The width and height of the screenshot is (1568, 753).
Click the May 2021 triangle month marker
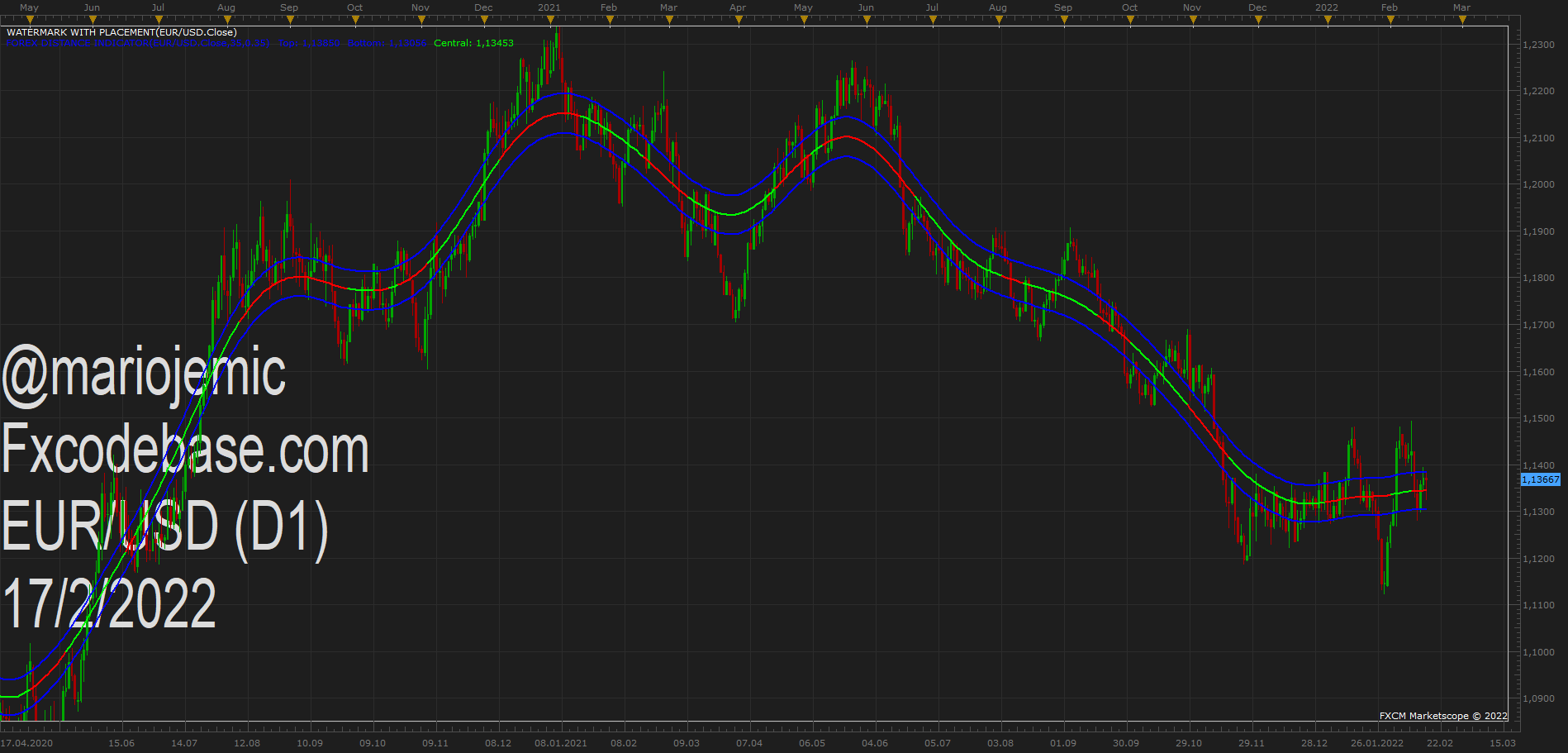pyautogui.click(x=802, y=20)
